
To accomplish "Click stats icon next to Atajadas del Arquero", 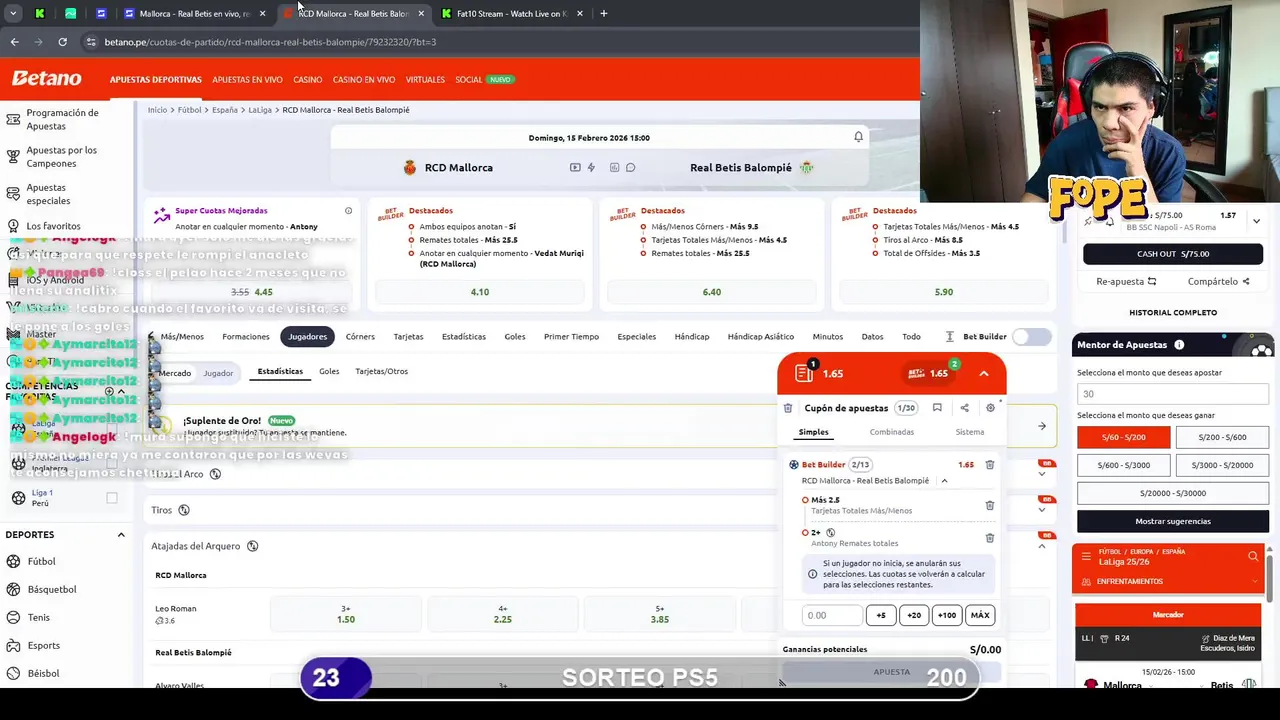I will click(x=252, y=546).
